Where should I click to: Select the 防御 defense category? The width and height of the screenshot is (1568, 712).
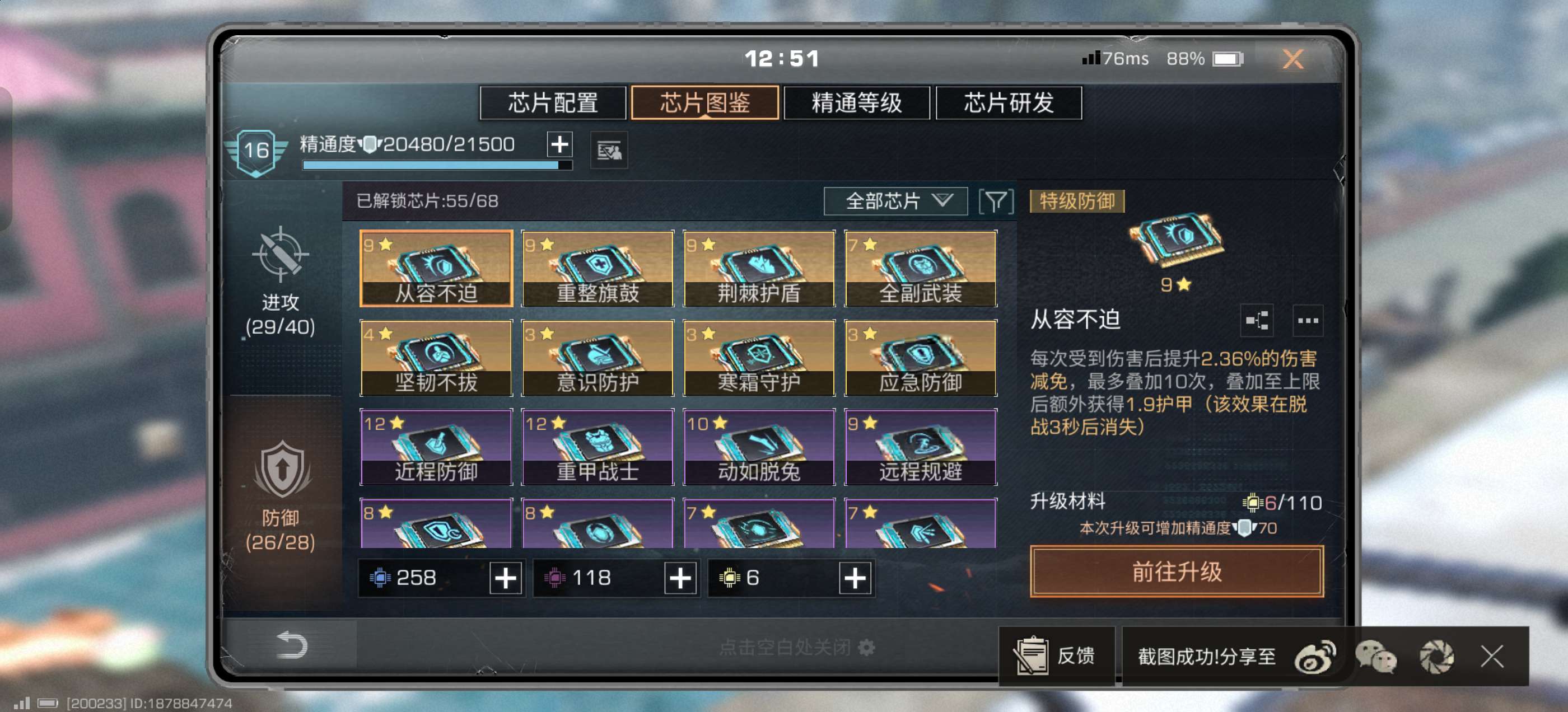(281, 496)
